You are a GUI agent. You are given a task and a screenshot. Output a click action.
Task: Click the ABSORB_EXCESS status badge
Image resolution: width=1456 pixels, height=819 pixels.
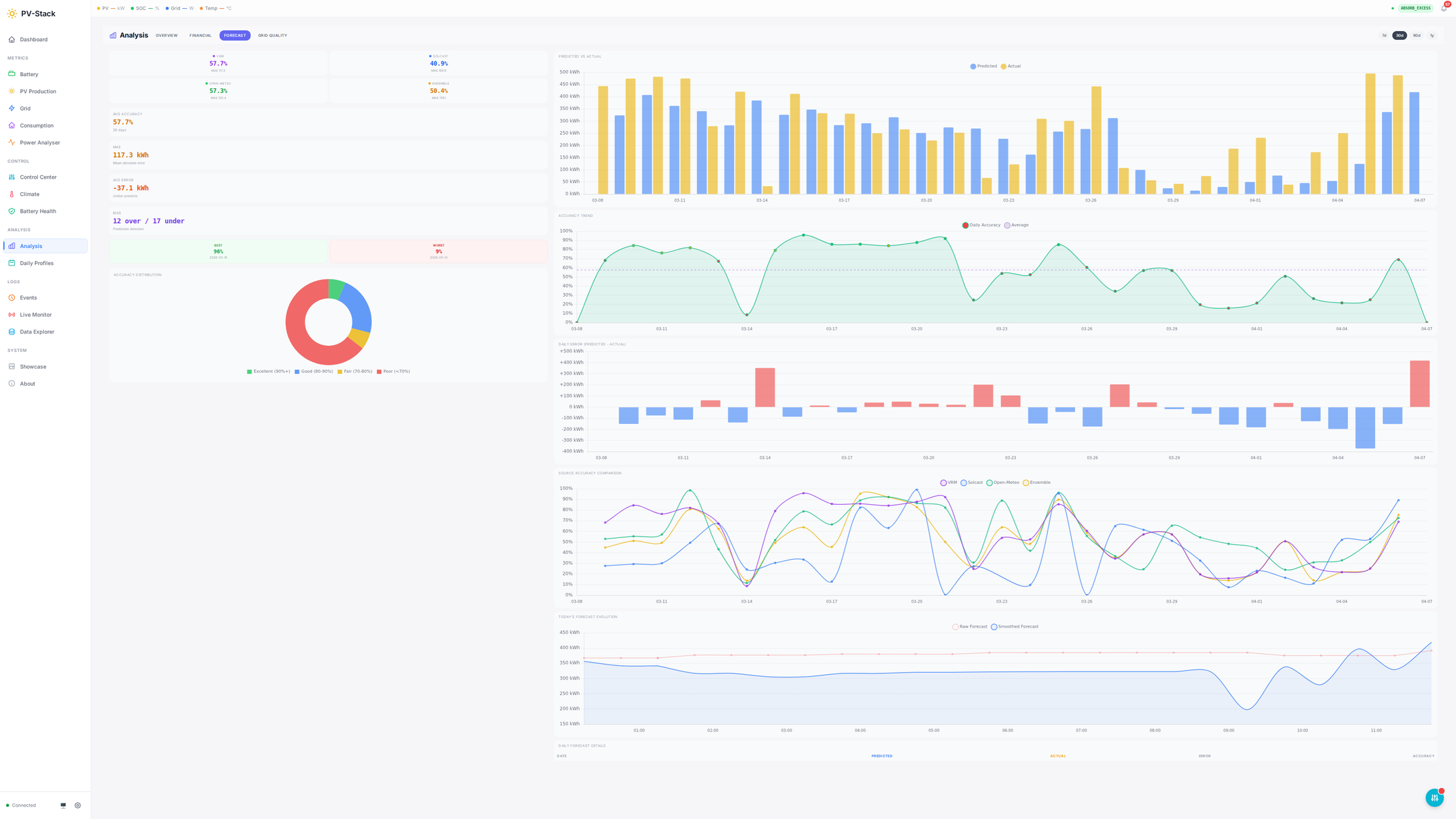pos(1415,8)
